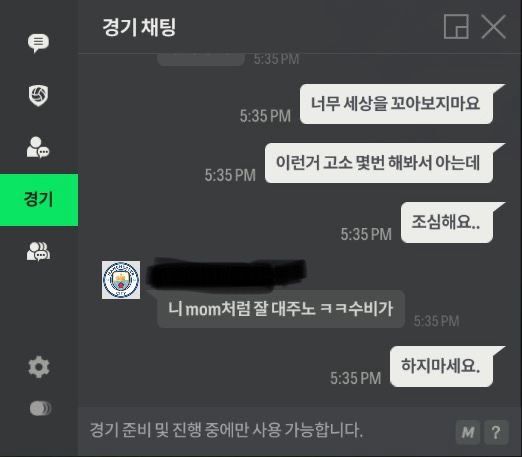The height and width of the screenshot is (457, 522).
Task: Select the green 경기 tab
Action: (39, 200)
